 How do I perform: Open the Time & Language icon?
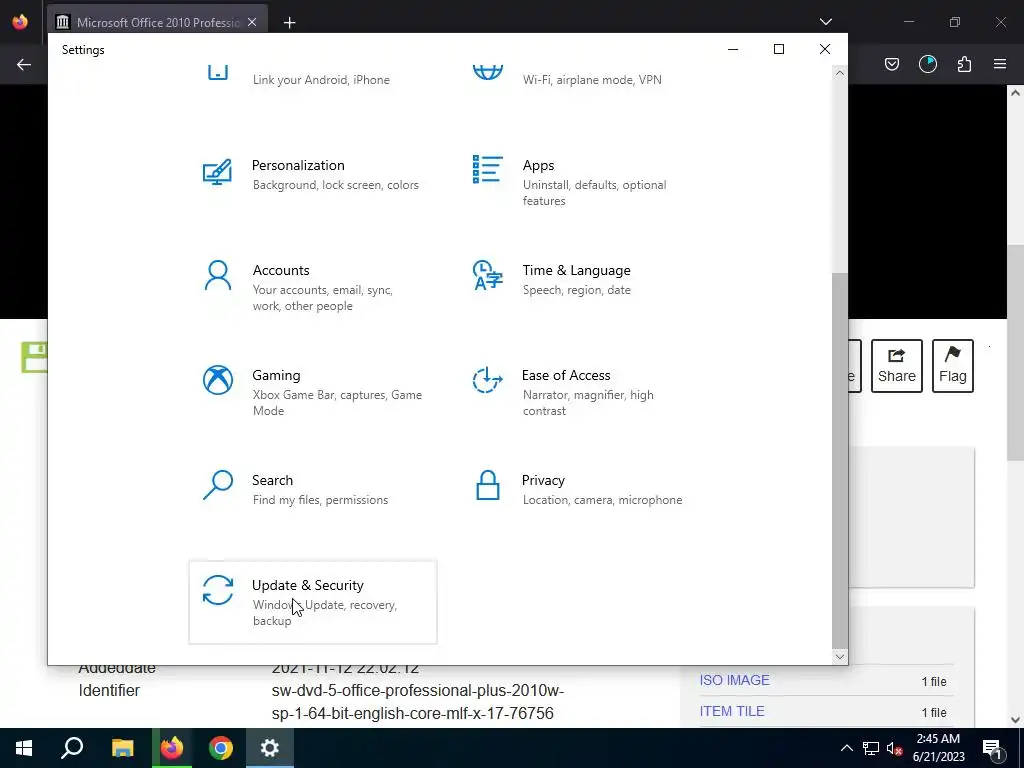pyautogui.click(x=487, y=275)
